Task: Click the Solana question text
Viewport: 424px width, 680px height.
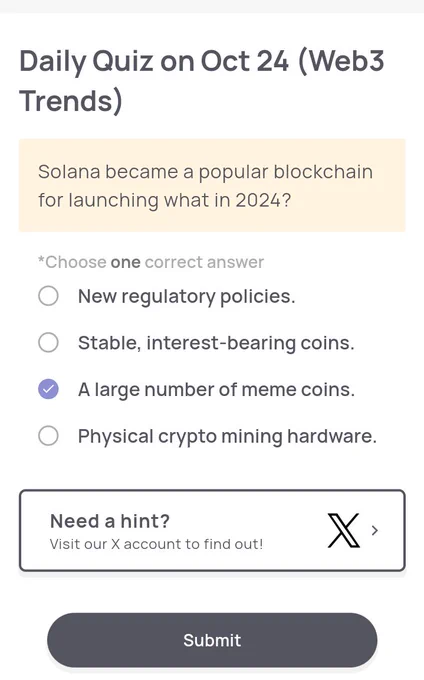Action: 205,186
